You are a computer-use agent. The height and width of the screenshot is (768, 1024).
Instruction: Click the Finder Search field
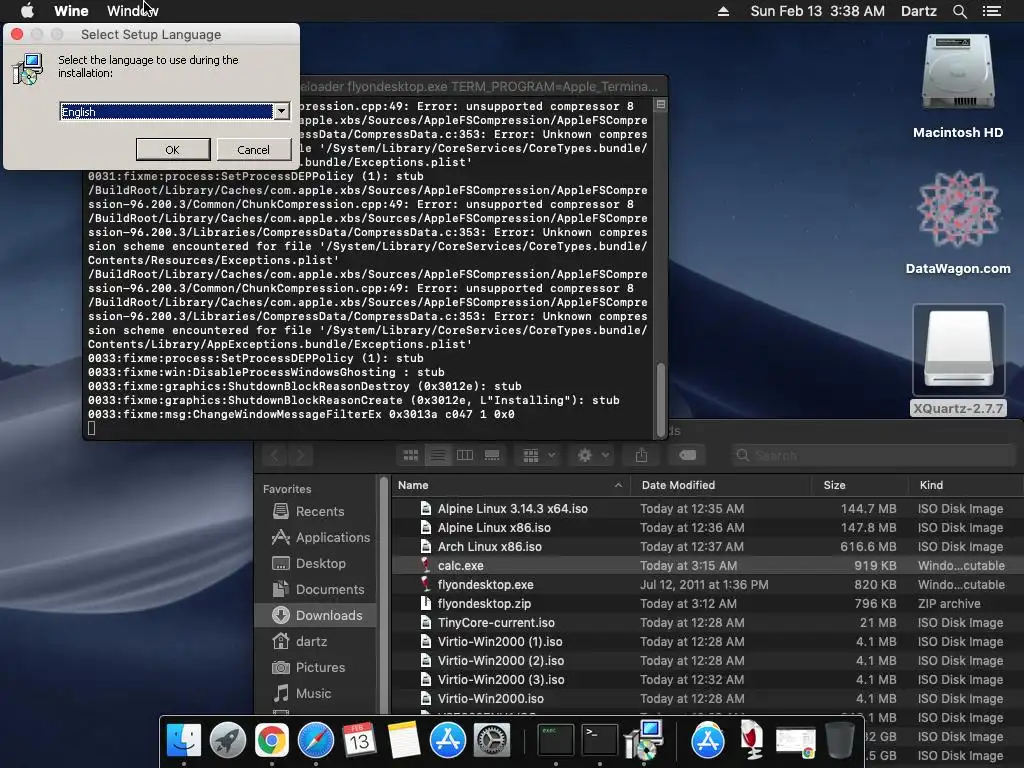(x=873, y=455)
